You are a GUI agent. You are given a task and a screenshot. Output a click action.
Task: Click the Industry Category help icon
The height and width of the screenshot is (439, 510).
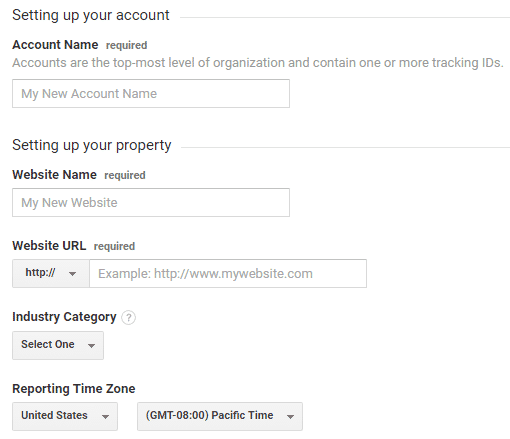pos(128,317)
